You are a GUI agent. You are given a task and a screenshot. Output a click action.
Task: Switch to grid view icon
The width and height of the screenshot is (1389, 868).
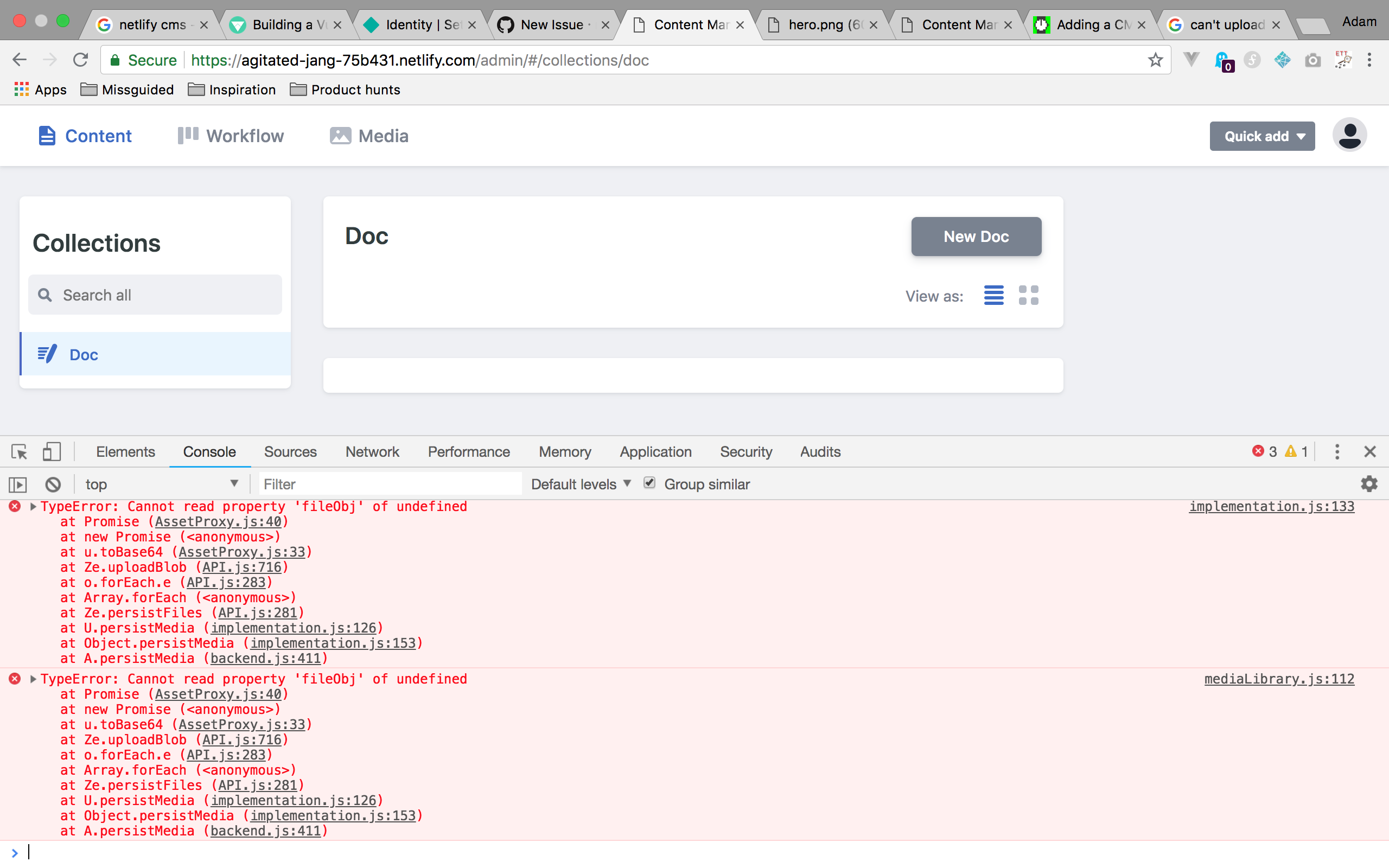(x=1028, y=295)
